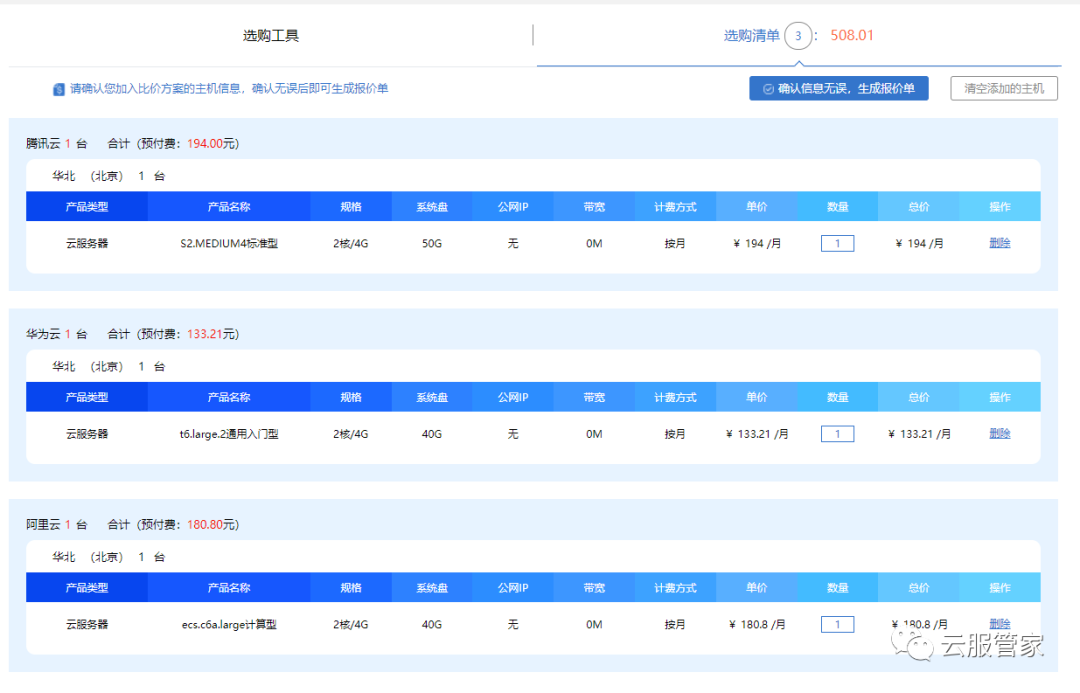Image resolution: width=1080 pixels, height=693 pixels.
Task: Edit quantity field in ecs.c6a.large row
Action: 838,624
